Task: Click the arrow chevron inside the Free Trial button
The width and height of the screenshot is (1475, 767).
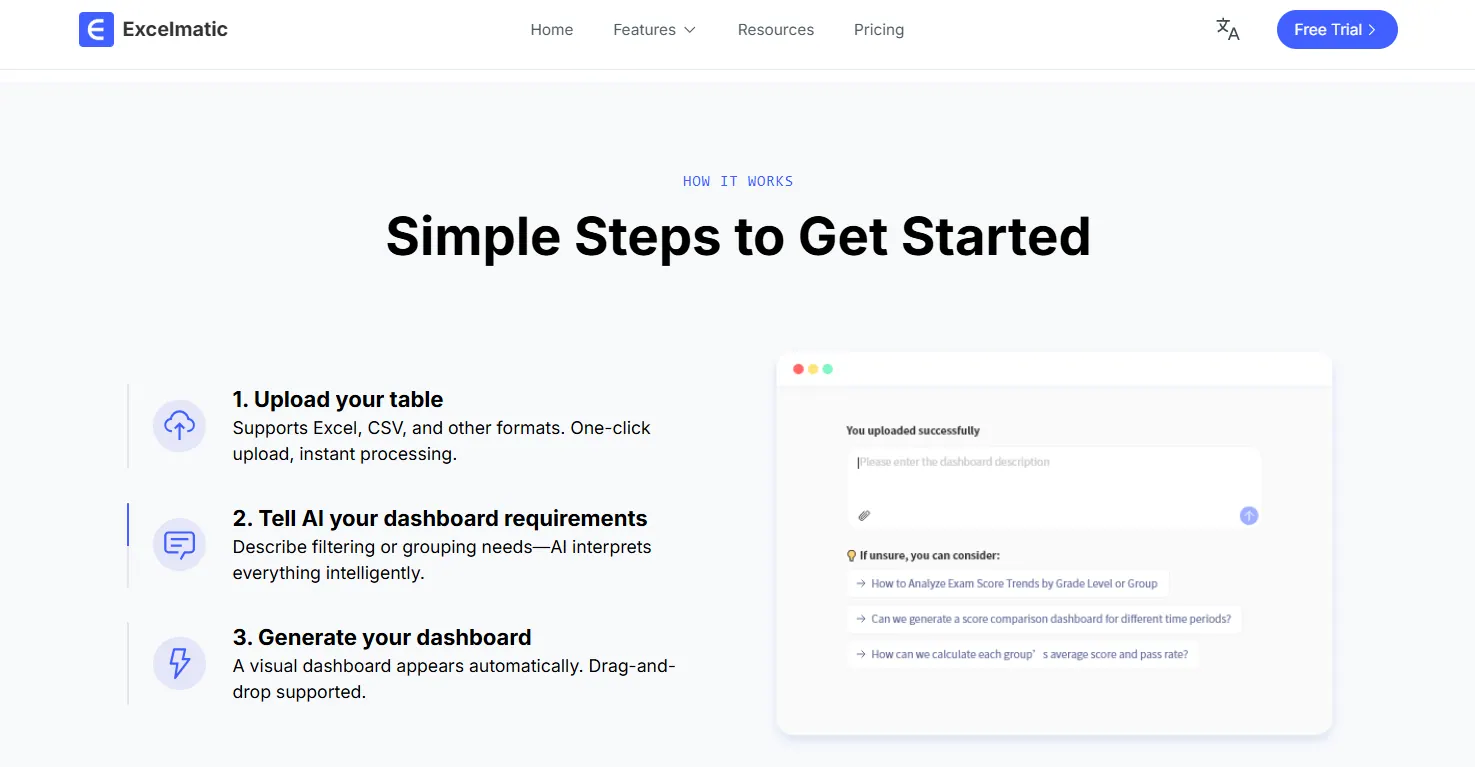Action: click(x=1372, y=29)
